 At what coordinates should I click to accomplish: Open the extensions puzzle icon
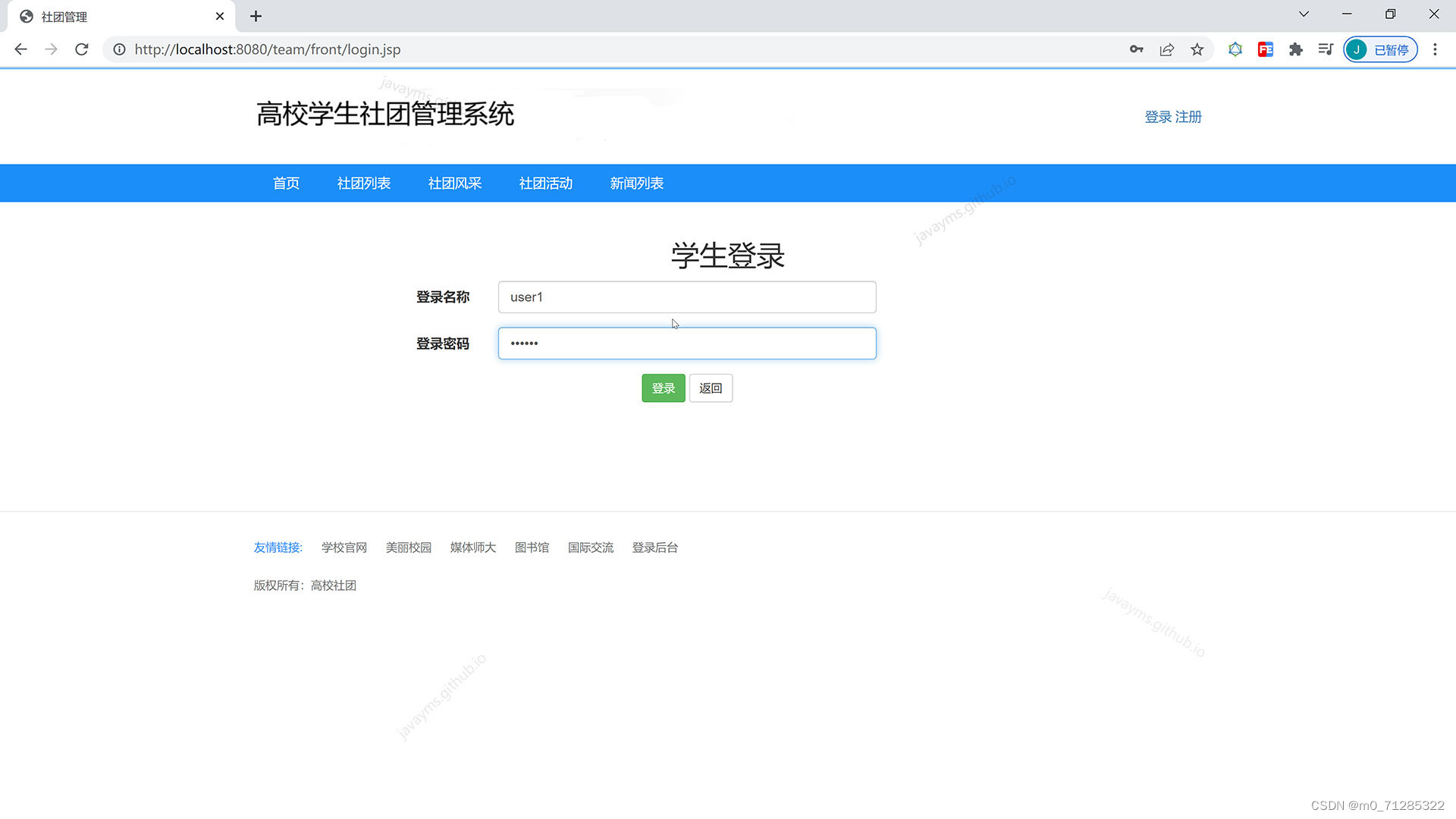(1295, 49)
